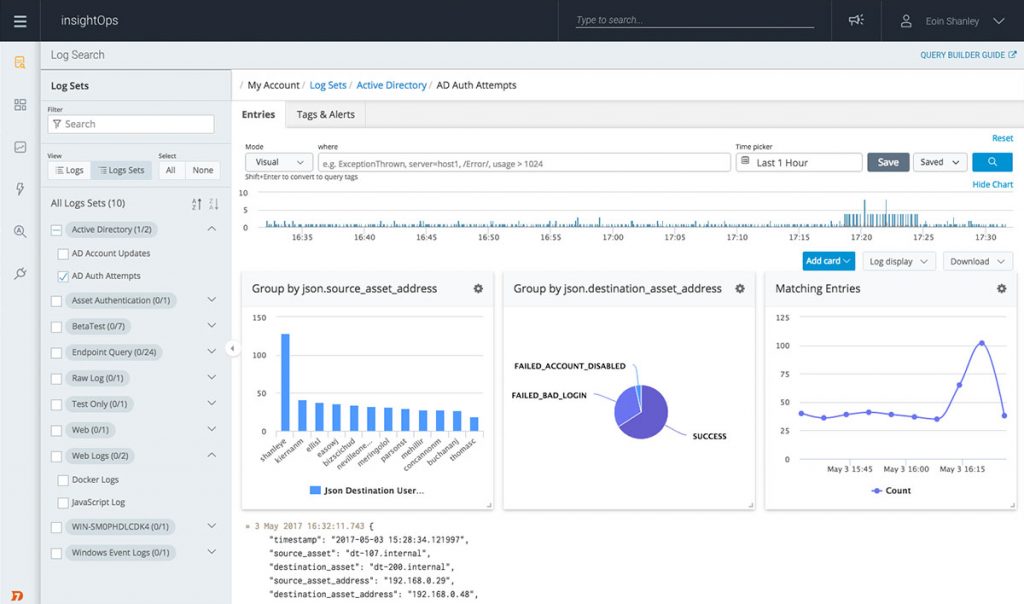Click the top Type to search field

point(695,20)
